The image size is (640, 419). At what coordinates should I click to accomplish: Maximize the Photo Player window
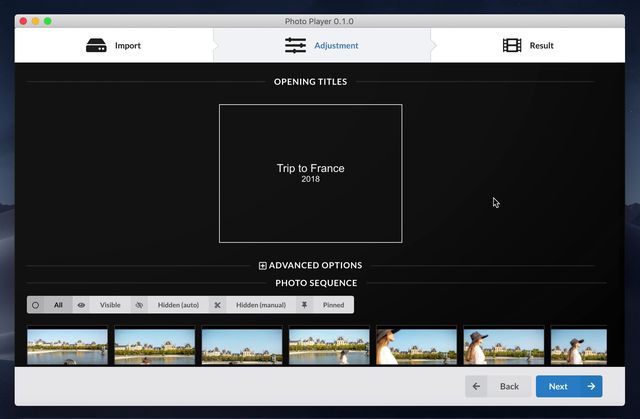pyautogui.click(x=48, y=21)
